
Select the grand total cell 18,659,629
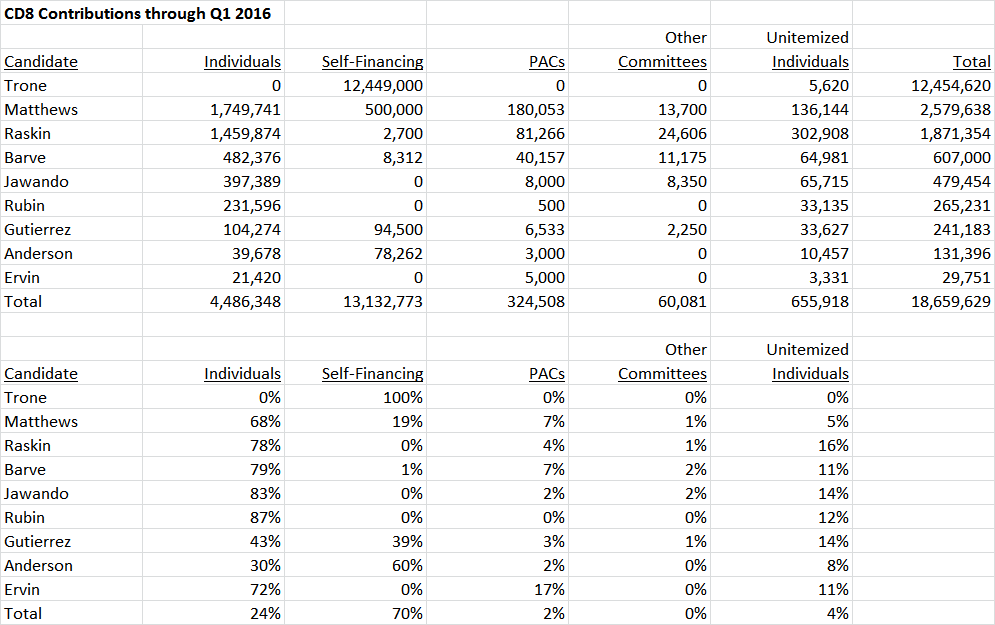coord(951,301)
